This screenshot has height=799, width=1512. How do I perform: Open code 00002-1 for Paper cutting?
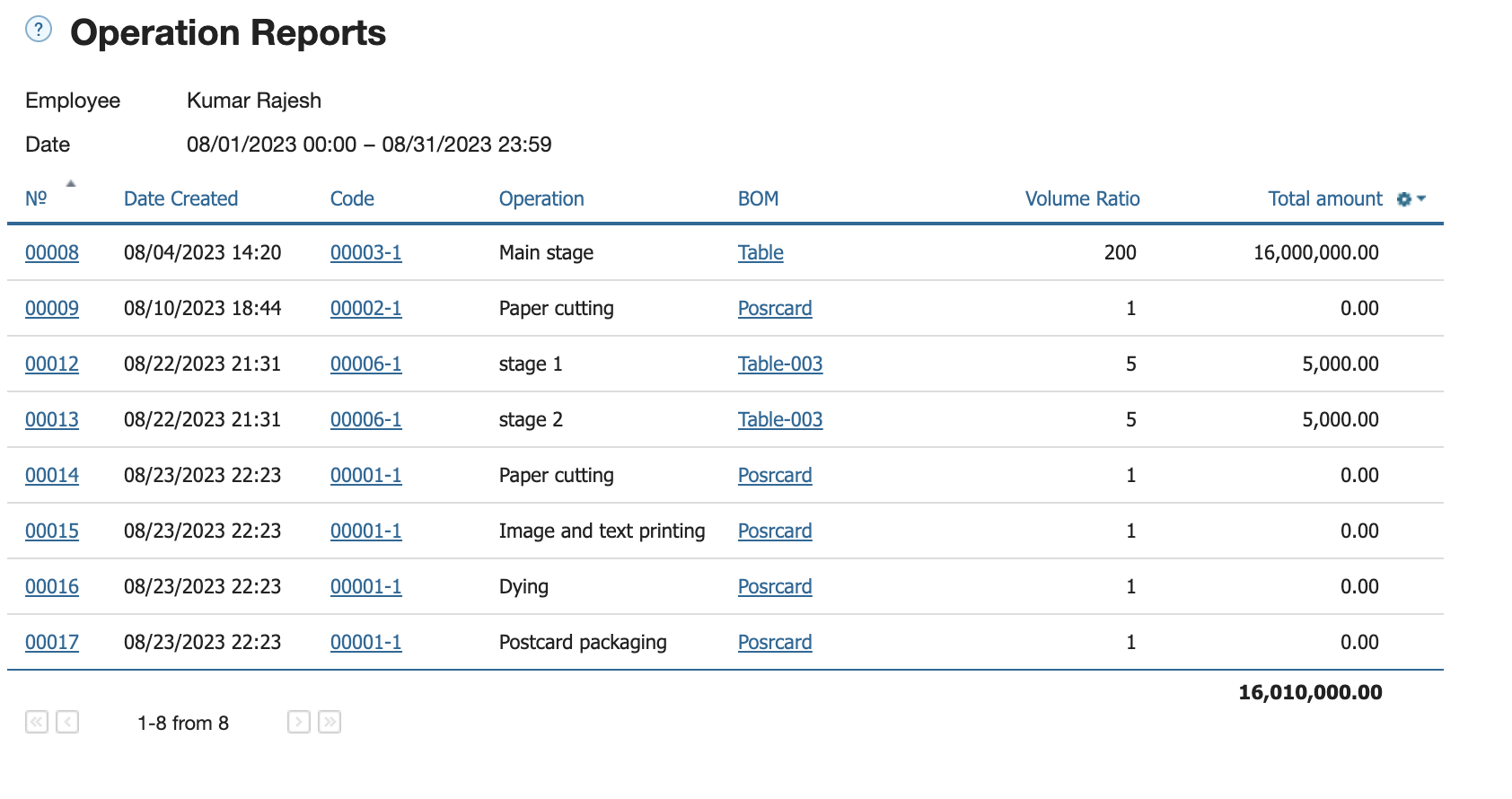click(x=365, y=308)
